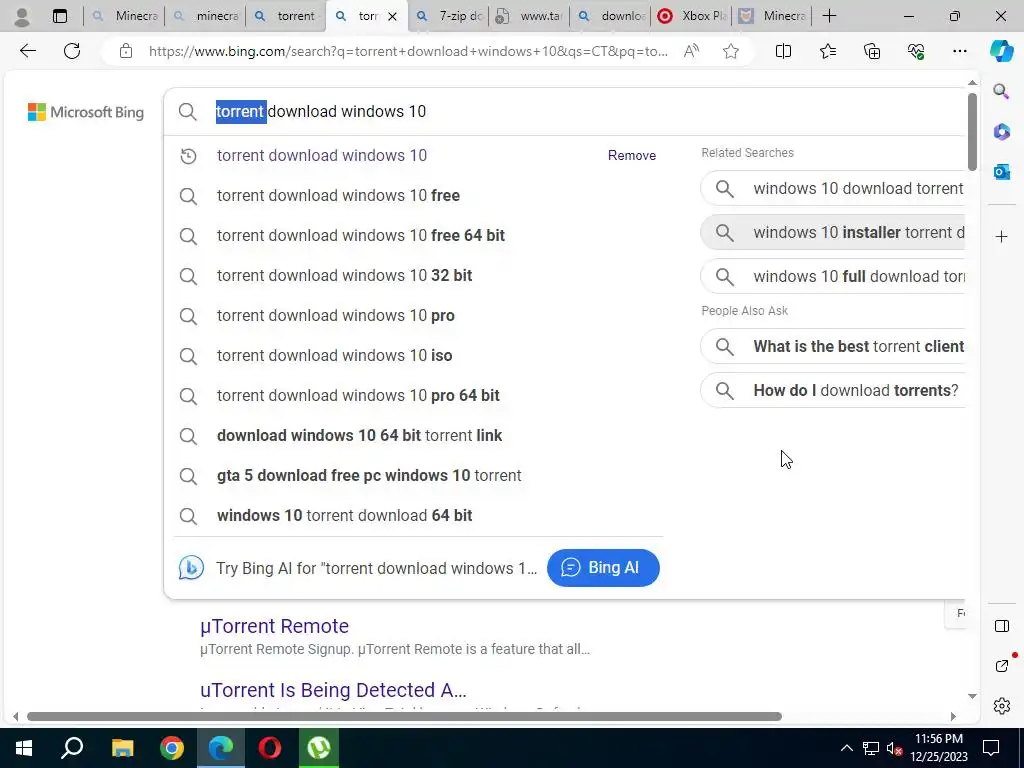Reload the page with the Refresh icon
Image resolution: width=1024 pixels, height=768 pixels.
pyautogui.click(x=72, y=51)
